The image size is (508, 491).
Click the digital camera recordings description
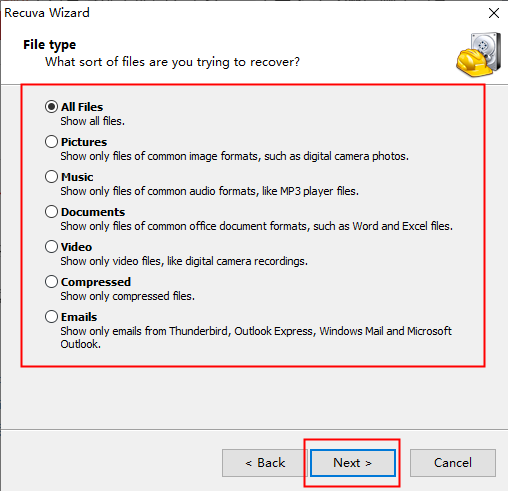click(184, 261)
